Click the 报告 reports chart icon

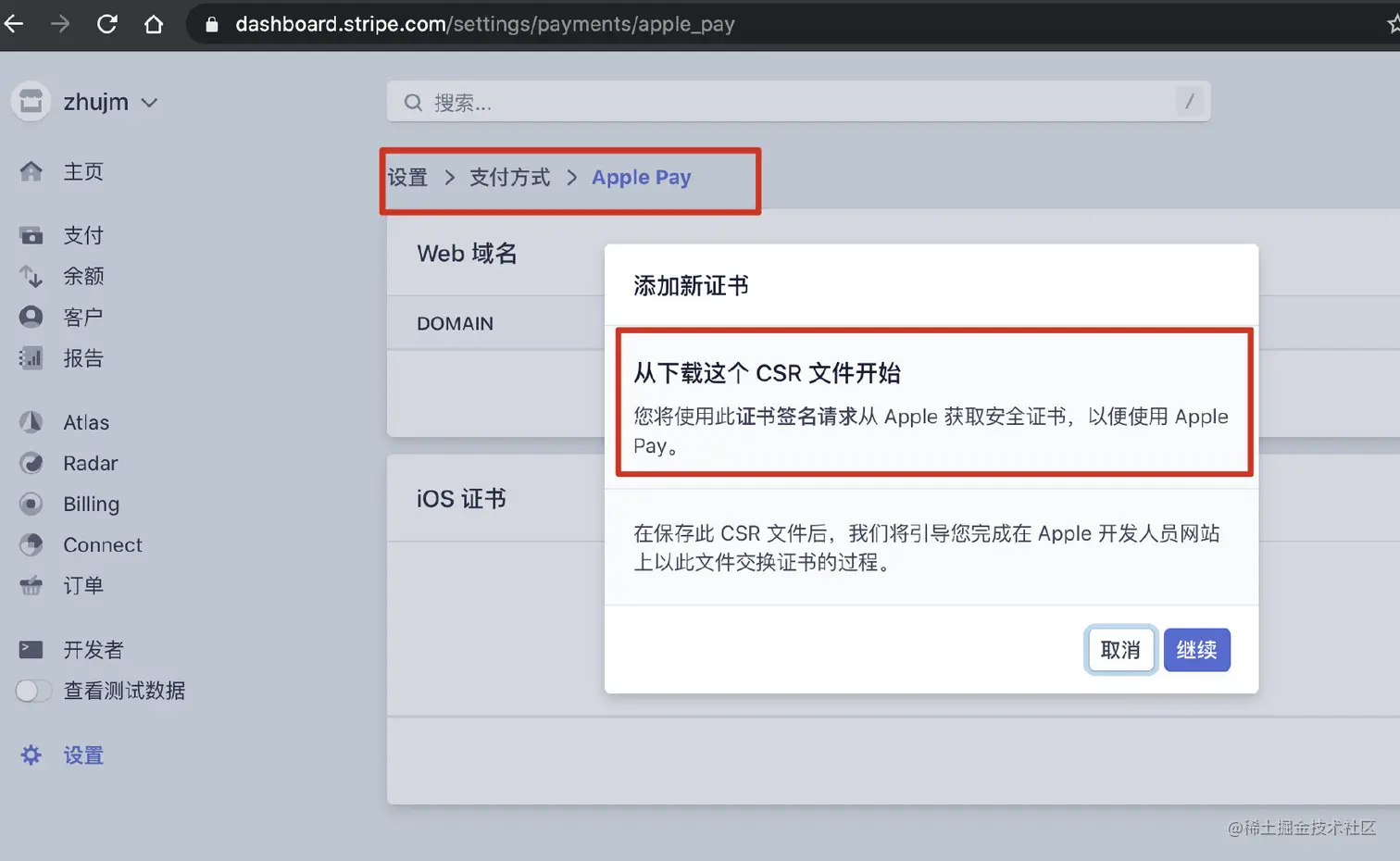tap(31, 357)
